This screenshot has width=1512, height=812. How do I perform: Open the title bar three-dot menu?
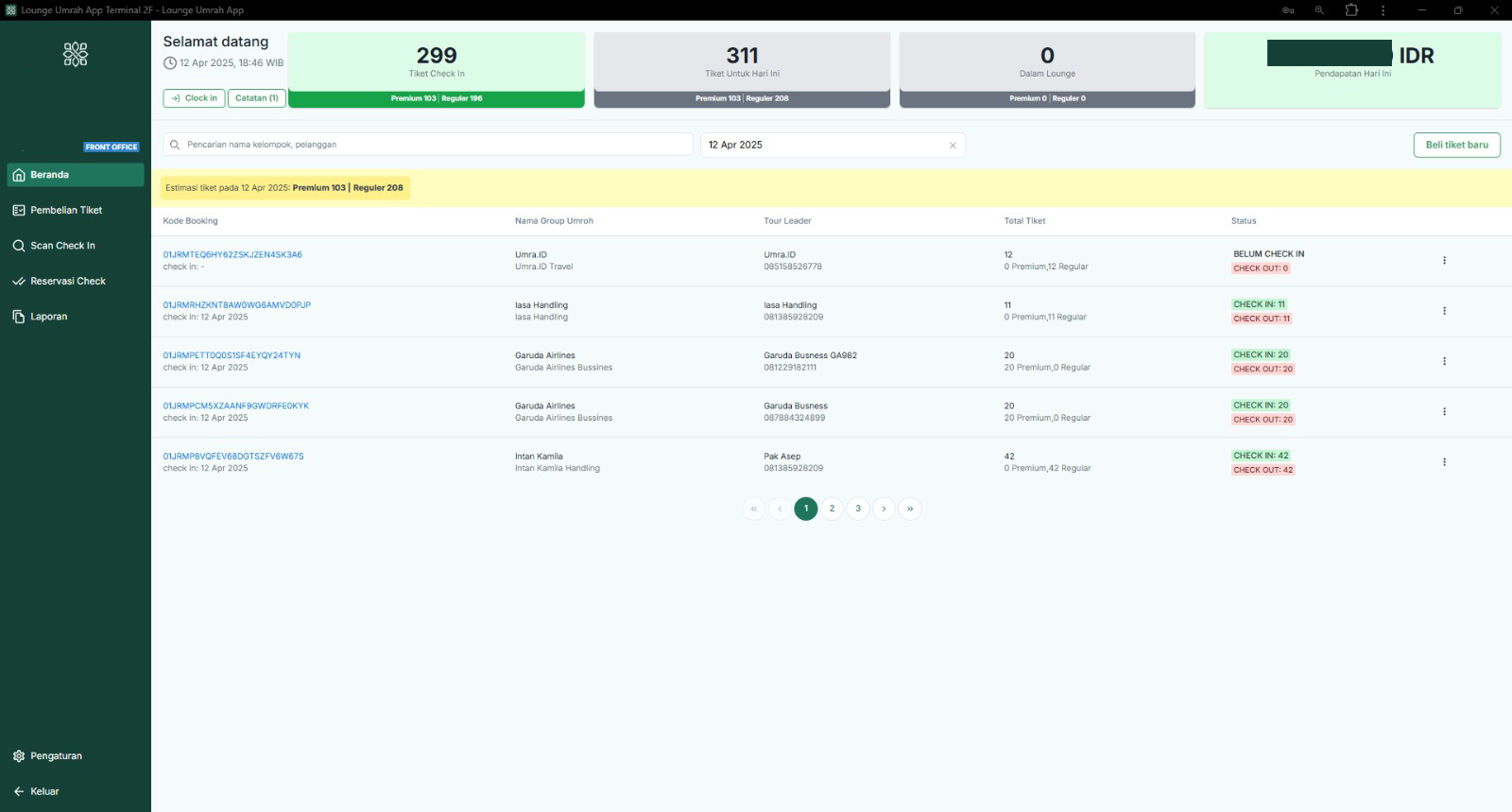click(1383, 10)
